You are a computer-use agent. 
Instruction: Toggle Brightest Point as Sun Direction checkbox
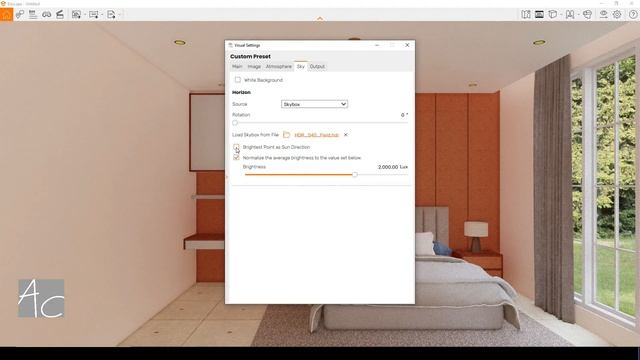pos(236,147)
